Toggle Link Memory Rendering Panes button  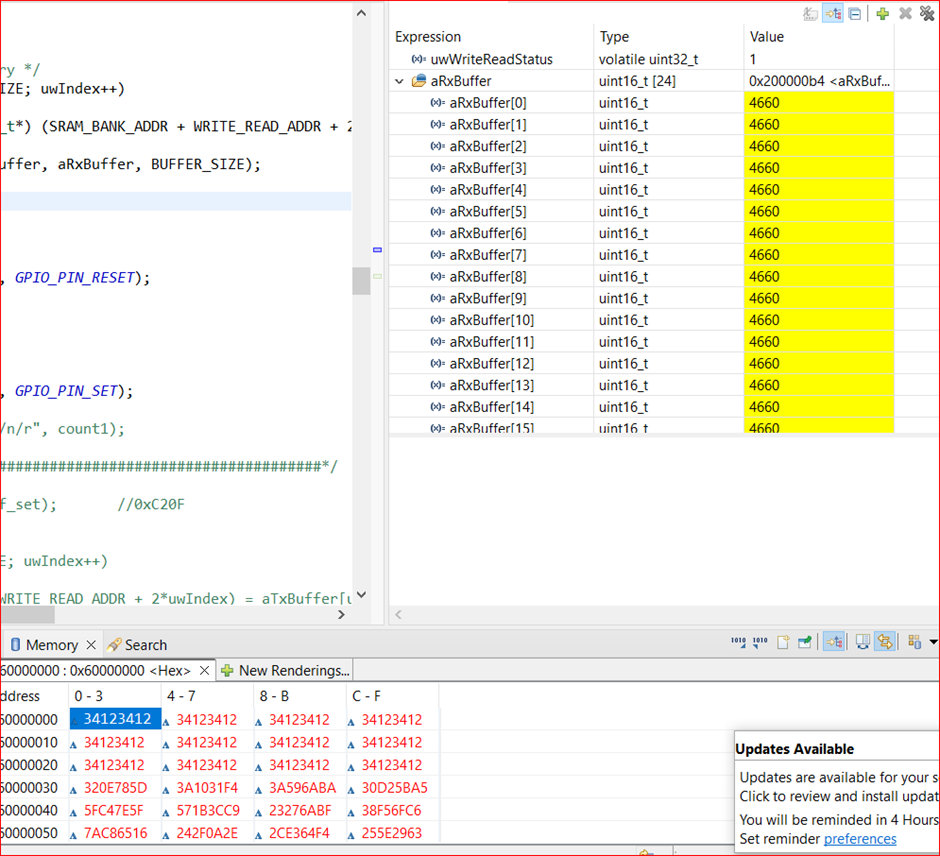tap(885, 642)
